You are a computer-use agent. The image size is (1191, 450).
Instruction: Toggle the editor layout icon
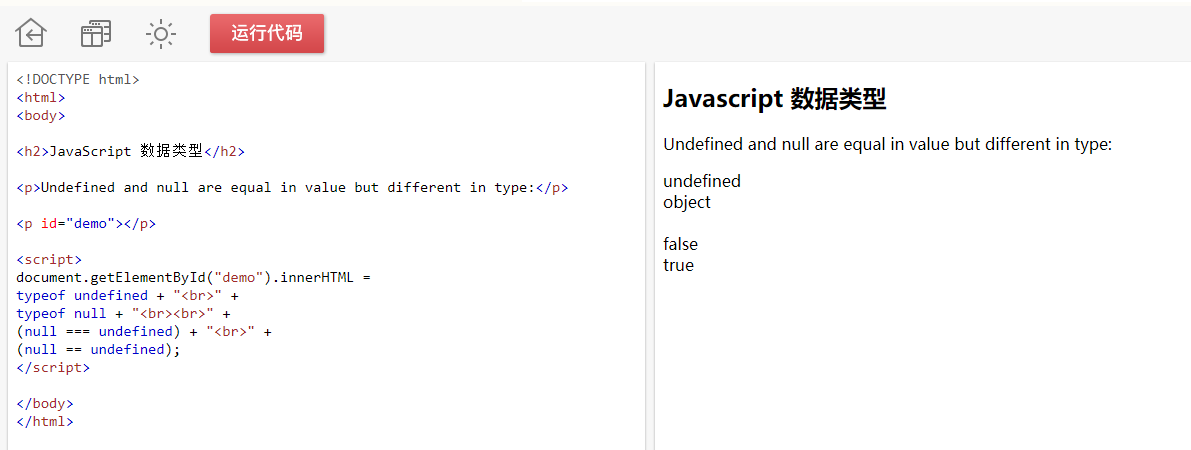pyautogui.click(x=96, y=33)
